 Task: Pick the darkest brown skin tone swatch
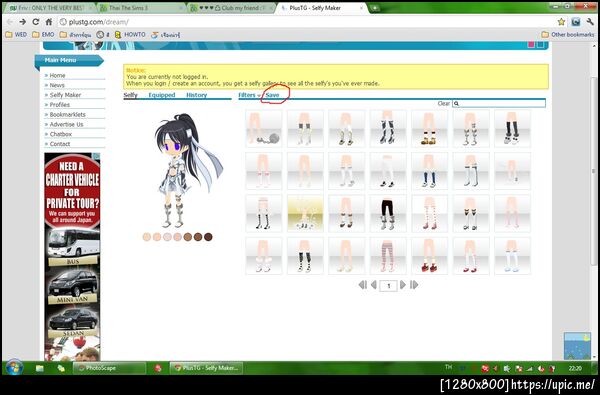(x=208, y=237)
